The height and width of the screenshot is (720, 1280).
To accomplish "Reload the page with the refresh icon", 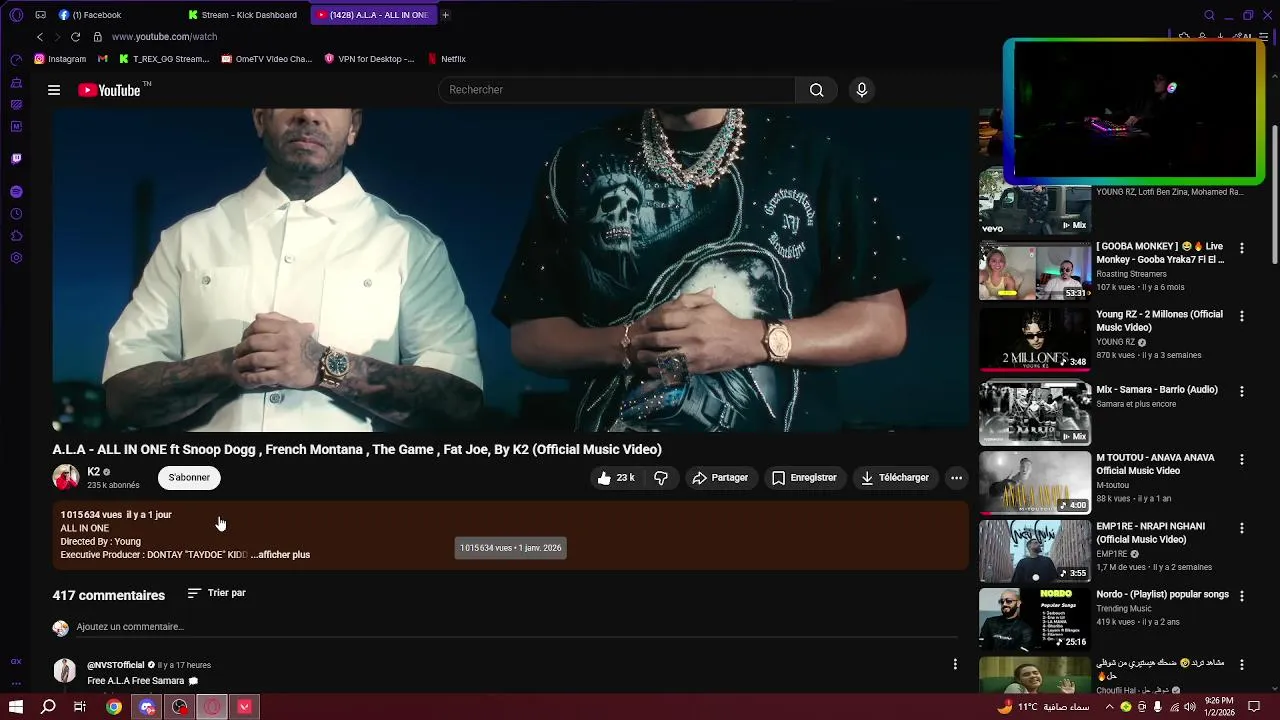I will 75,37.
